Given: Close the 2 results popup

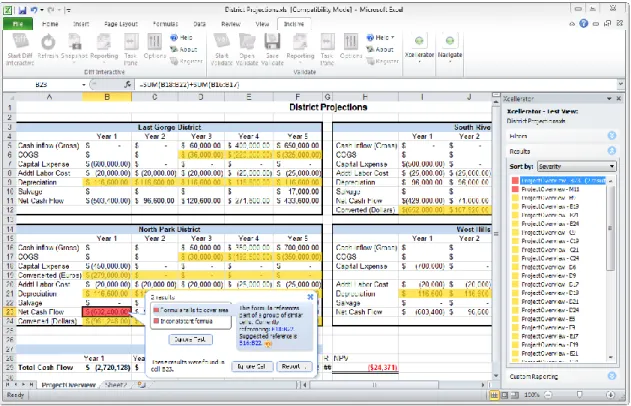Looking at the screenshot, I should tap(310, 297).
